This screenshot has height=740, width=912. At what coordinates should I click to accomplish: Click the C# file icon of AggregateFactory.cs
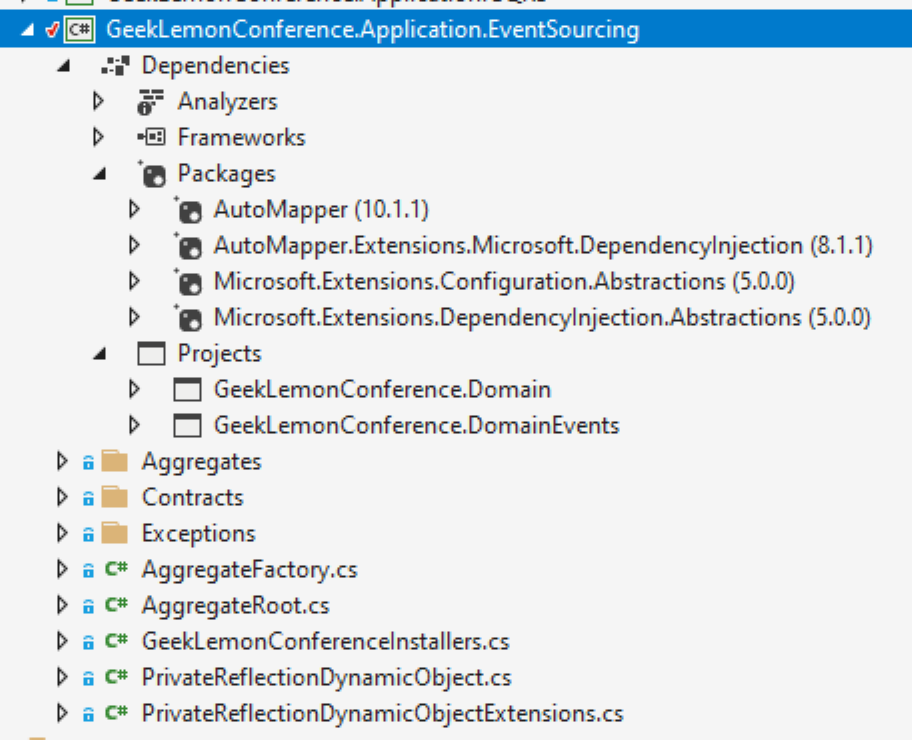116,569
